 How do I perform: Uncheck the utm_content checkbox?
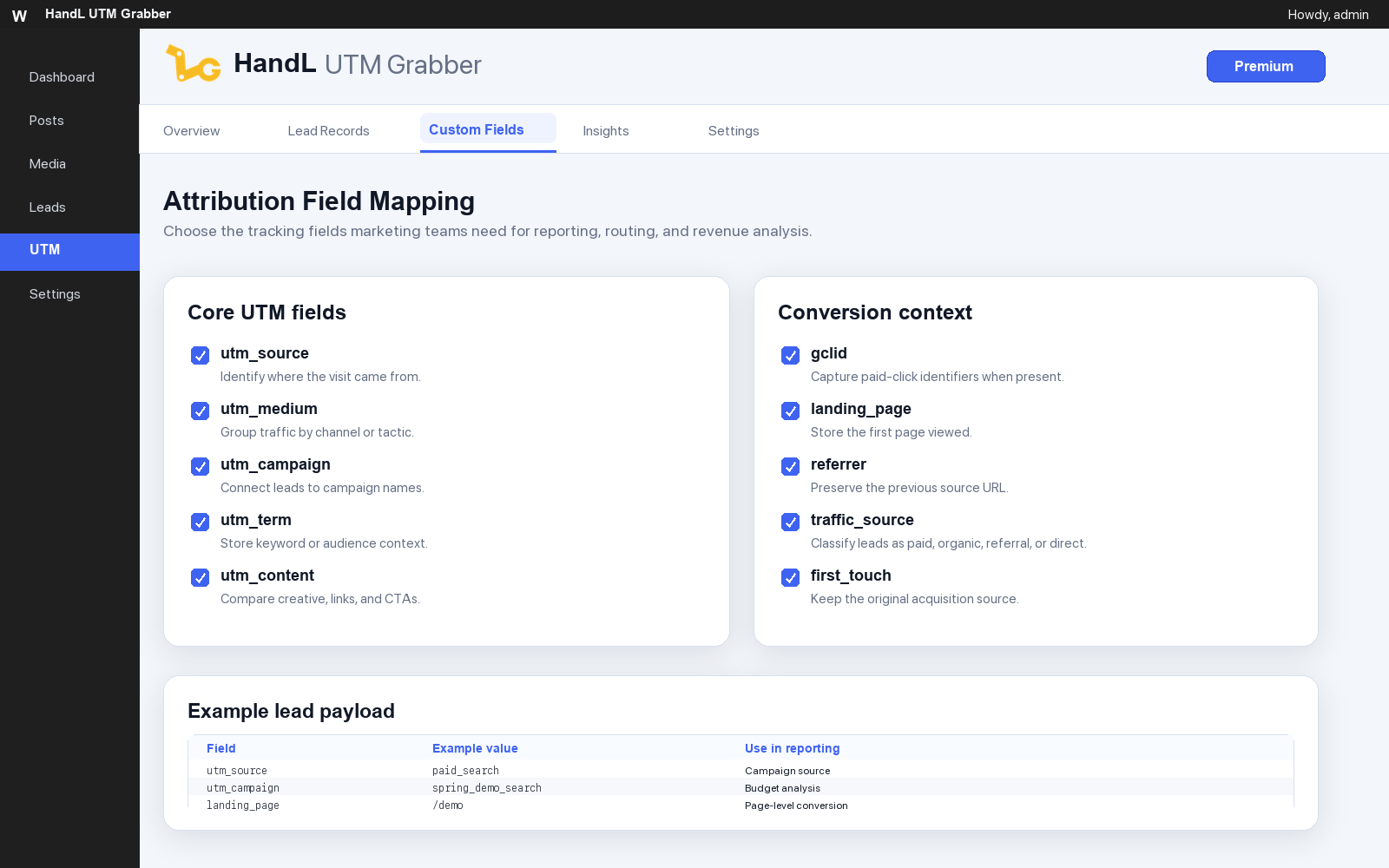[200, 577]
